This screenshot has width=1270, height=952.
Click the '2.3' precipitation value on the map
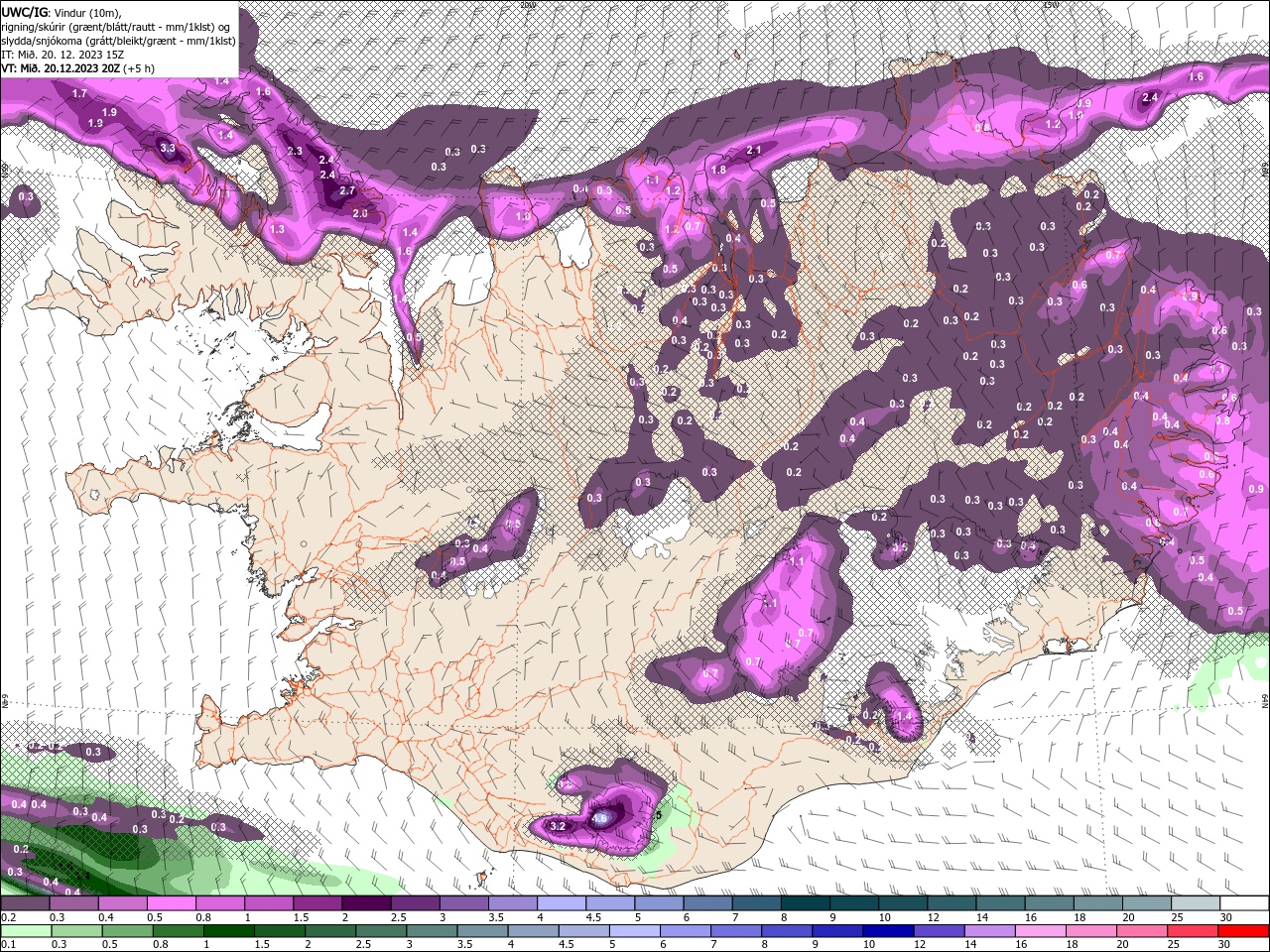pos(295,151)
